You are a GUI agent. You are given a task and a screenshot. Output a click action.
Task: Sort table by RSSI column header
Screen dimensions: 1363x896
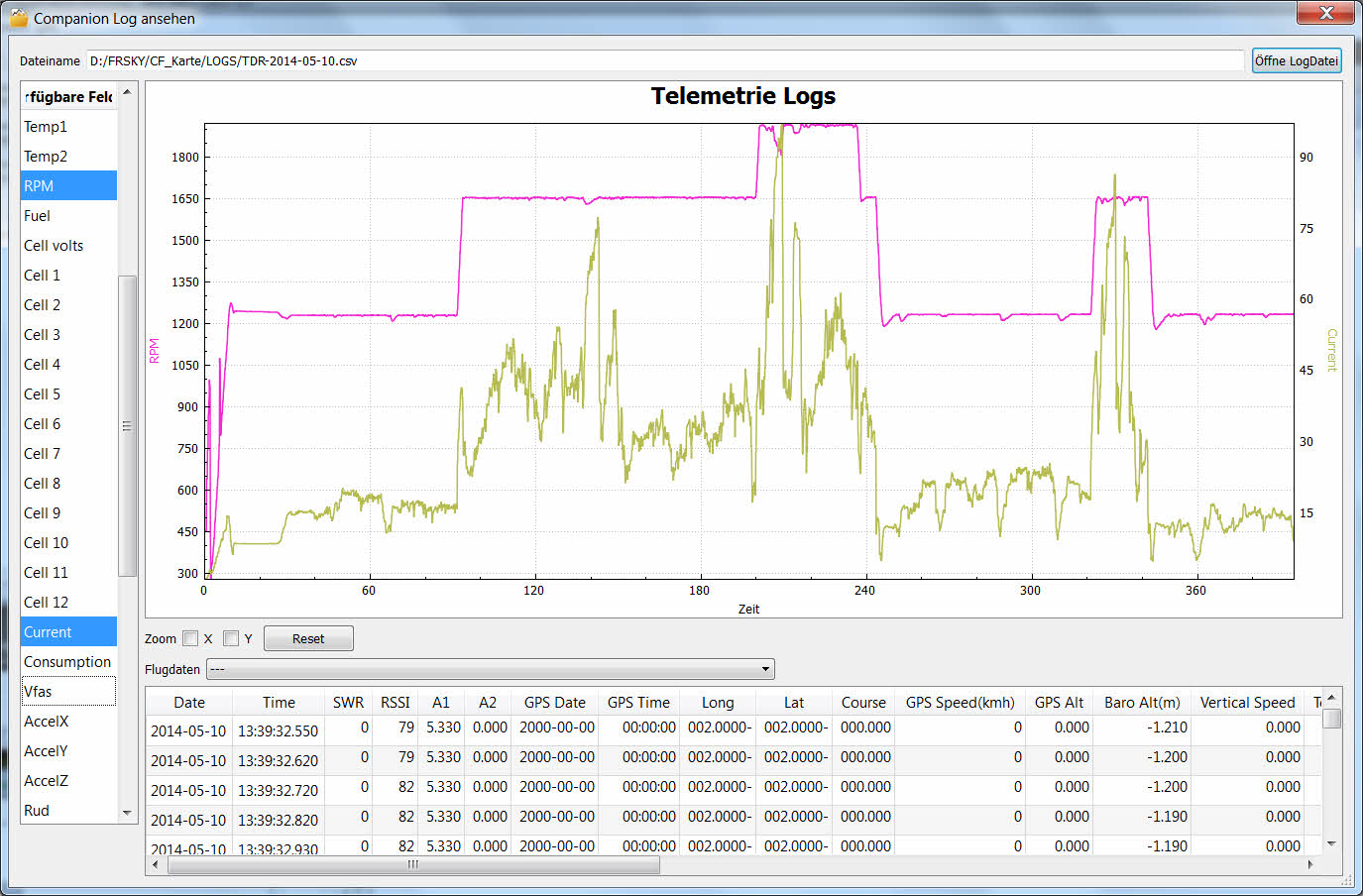click(x=395, y=702)
